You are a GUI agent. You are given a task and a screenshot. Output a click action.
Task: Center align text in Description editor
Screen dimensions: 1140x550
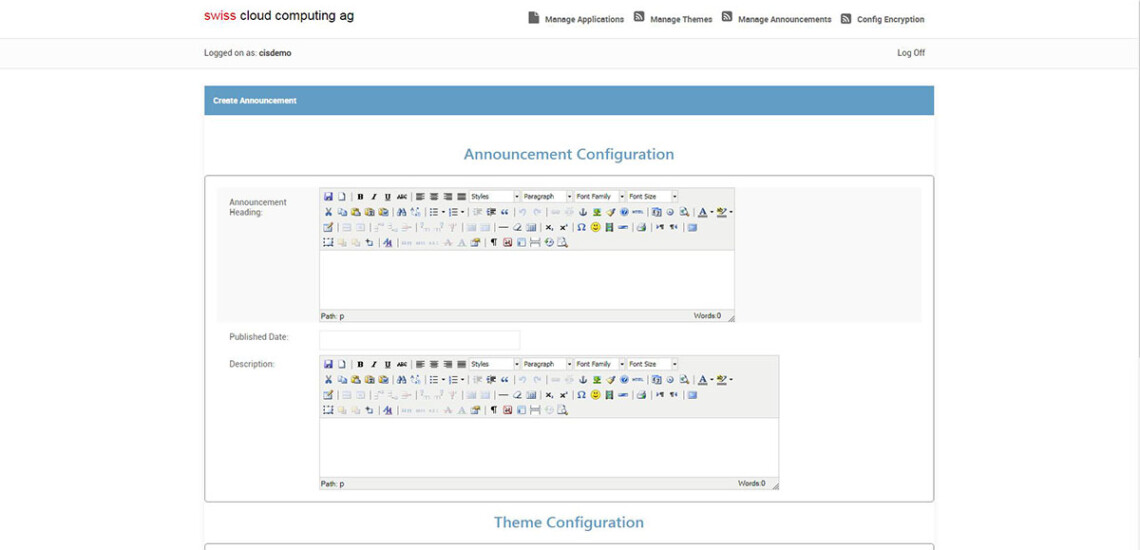pyautogui.click(x=434, y=364)
